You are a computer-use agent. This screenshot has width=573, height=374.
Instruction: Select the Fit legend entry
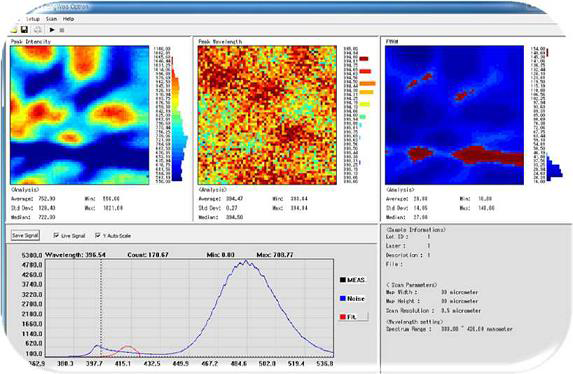(x=353, y=317)
